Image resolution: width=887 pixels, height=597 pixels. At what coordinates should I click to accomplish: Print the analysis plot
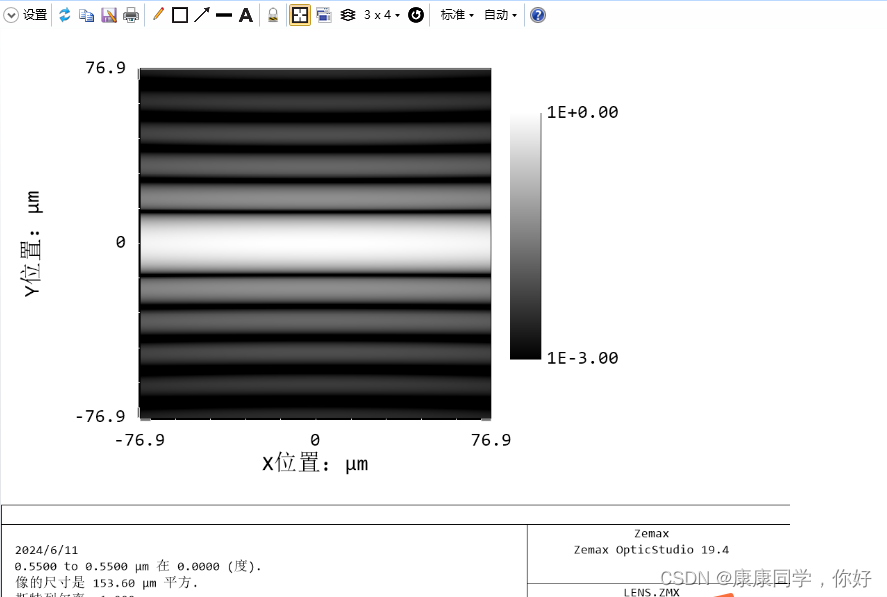[131, 15]
